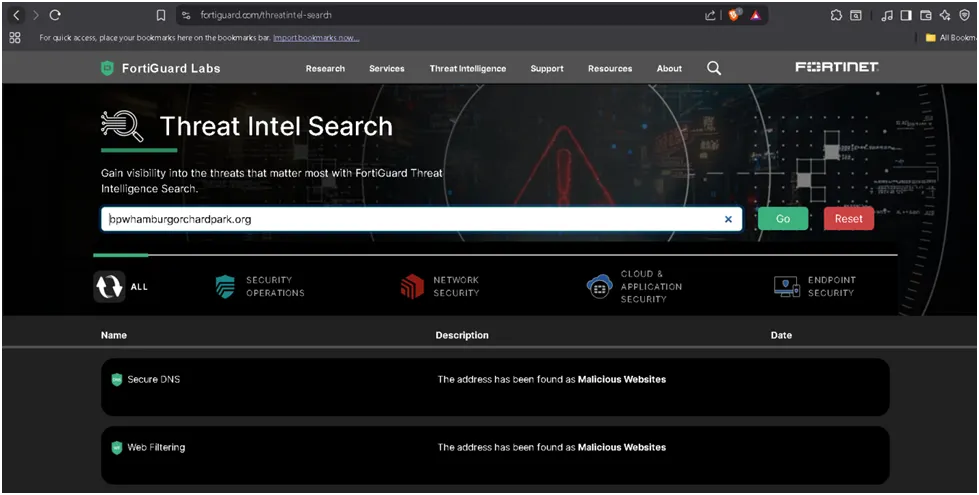The width and height of the screenshot is (979, 495).
Task: Click the Network Security red cube icon
Action: tap(412, 287)
